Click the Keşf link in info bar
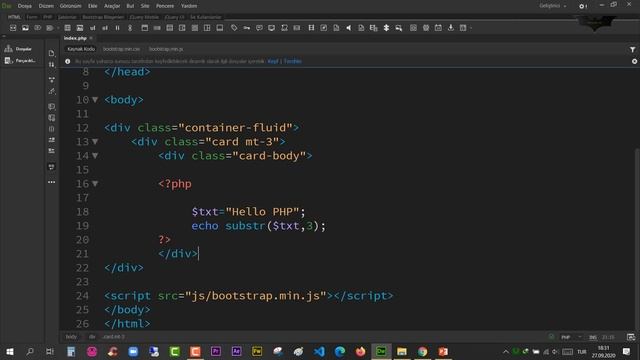 273,61
